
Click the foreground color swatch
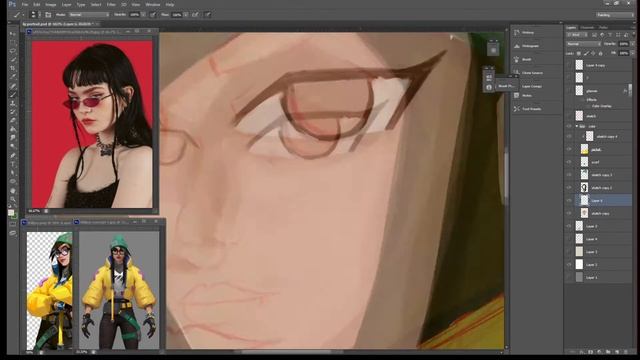[x=11, y=213]
